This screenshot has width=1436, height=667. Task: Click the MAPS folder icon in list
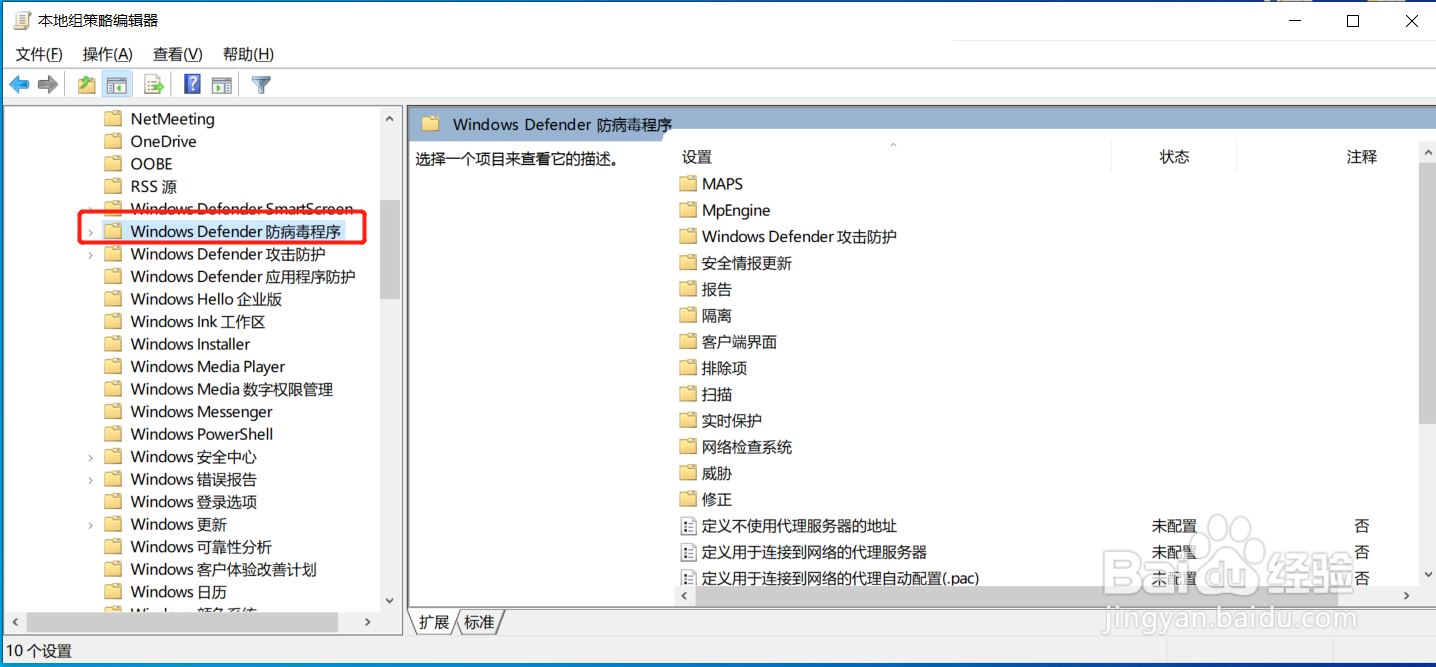688,184
